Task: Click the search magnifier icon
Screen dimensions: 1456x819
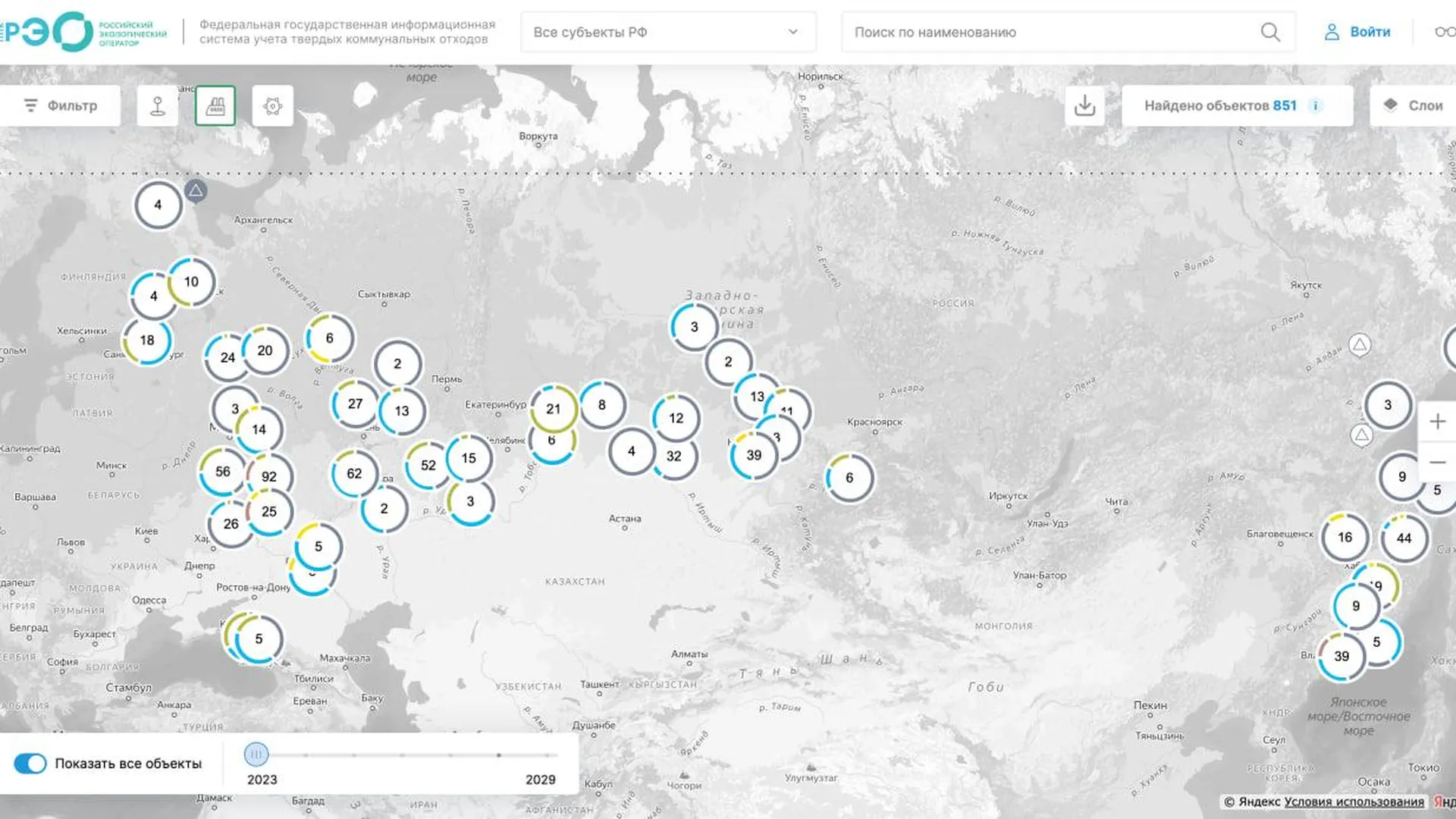Action: click(x=1270, y=32)
